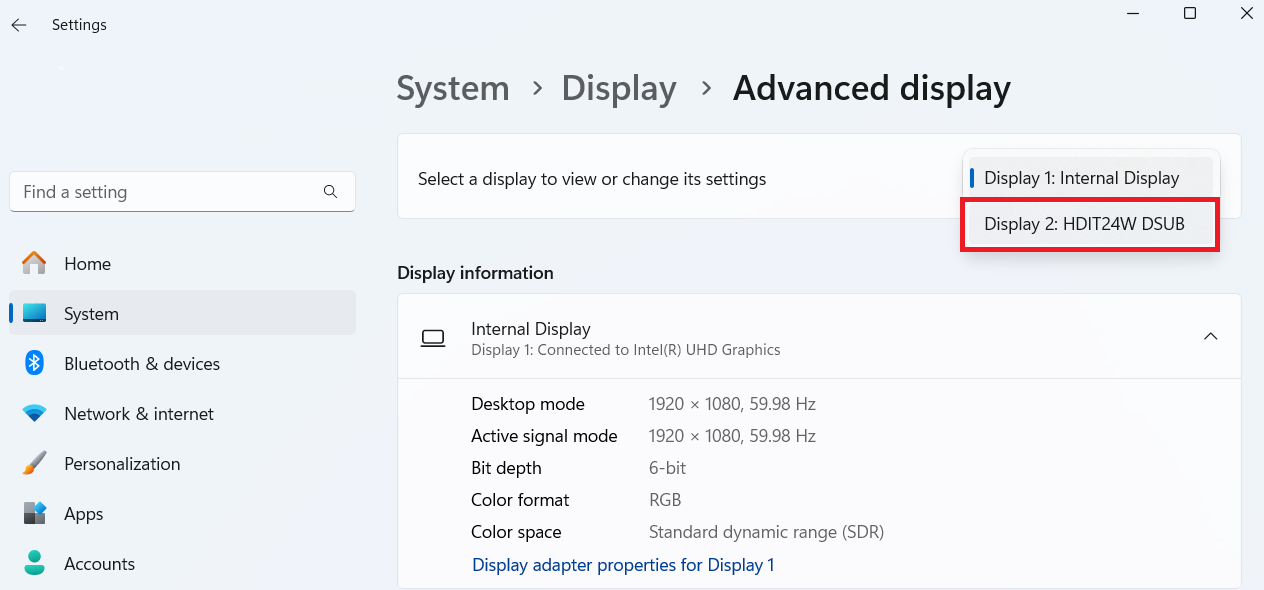This screenshot has width=1264, height=590.
Task: Click Display in the breadcrumb
Action: click(x=619, y=88)
